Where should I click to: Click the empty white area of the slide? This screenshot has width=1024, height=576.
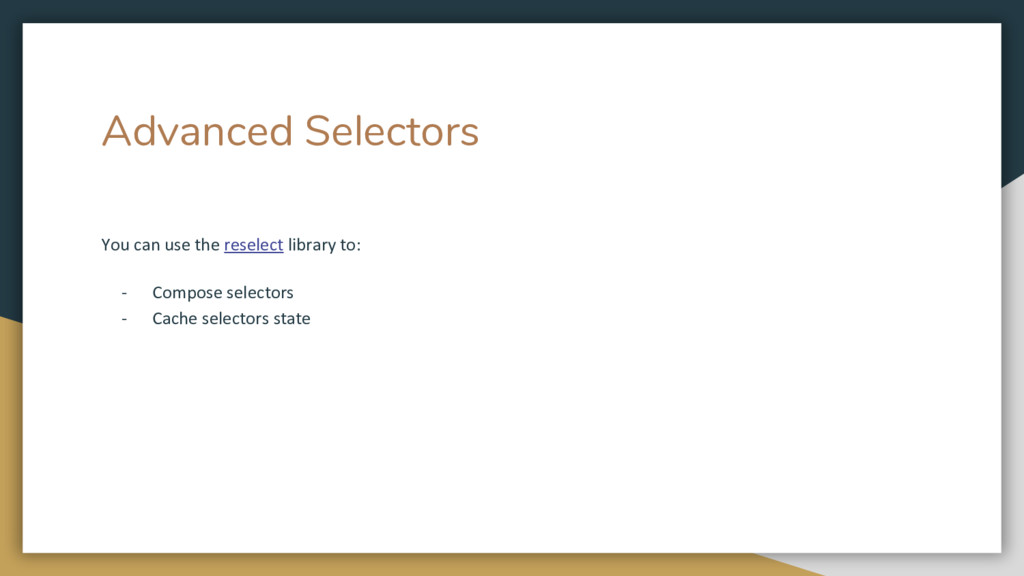point(653,405)
